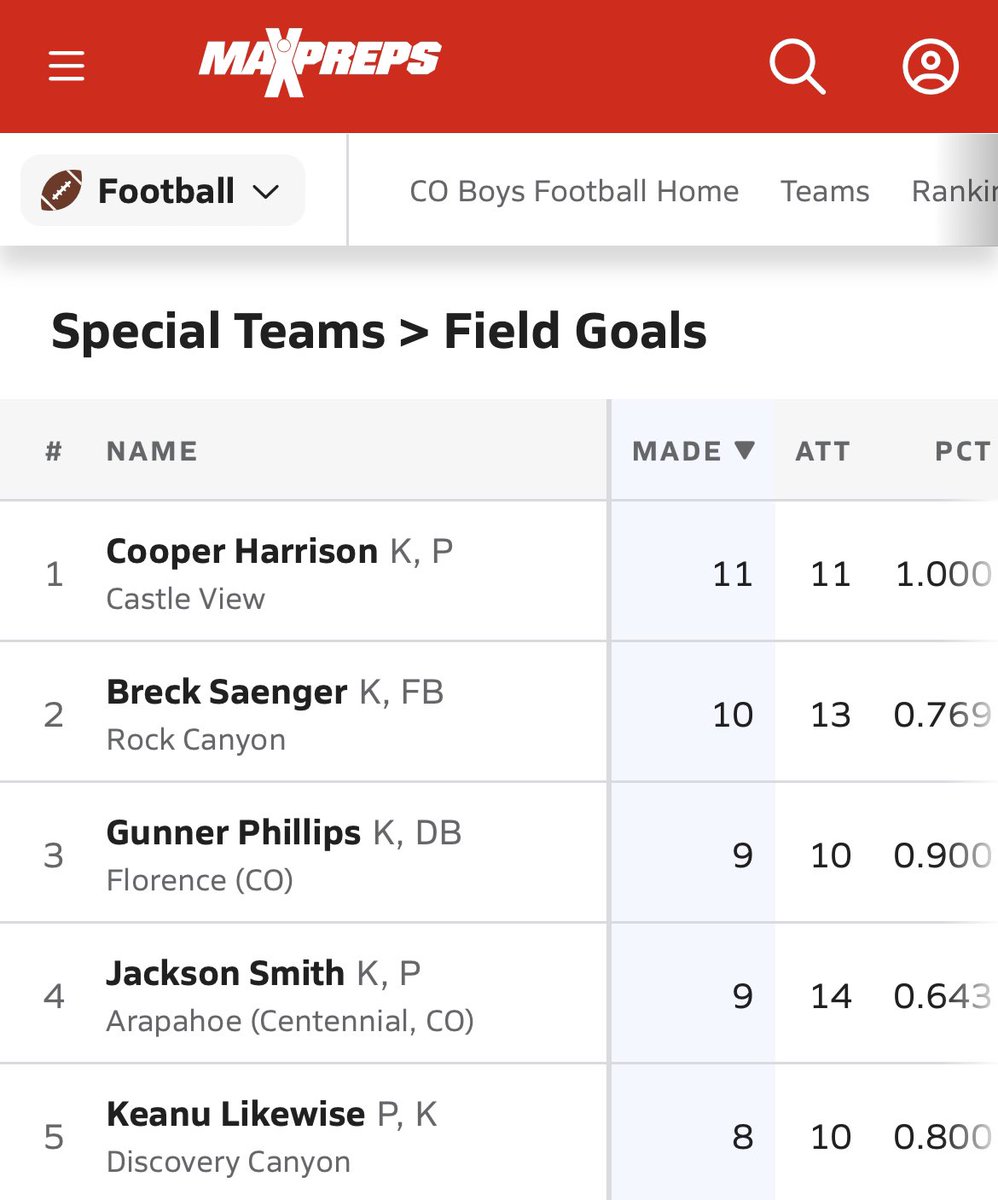Expand the Football sport dropdown

(163, 190)
